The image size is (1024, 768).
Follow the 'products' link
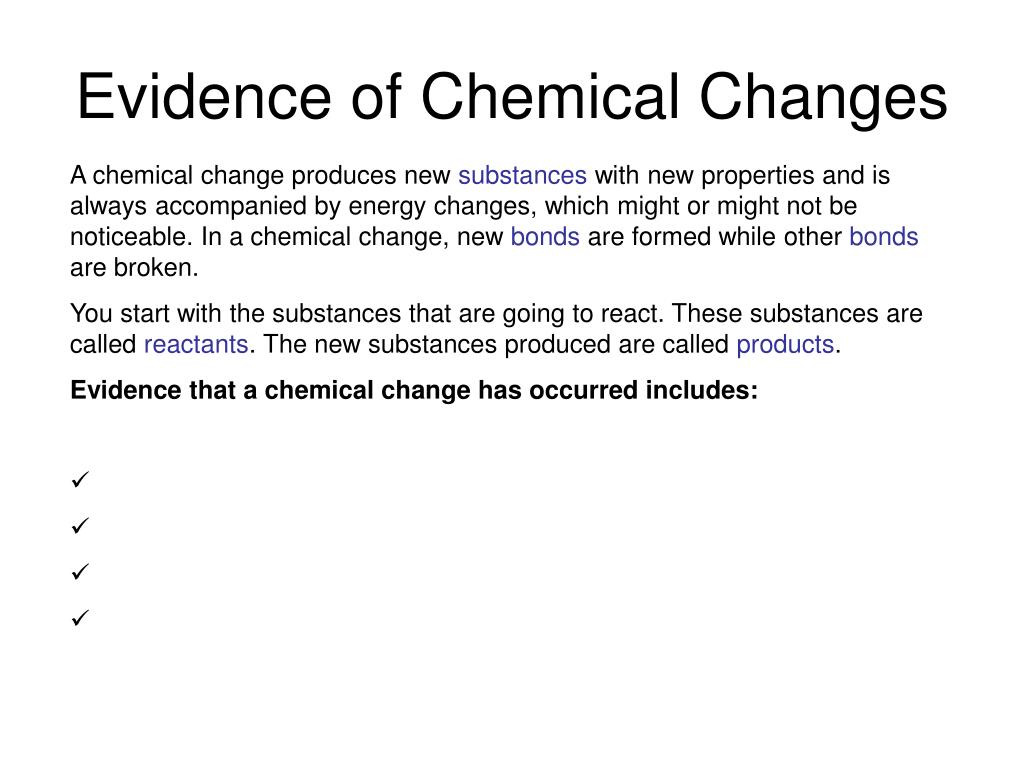pos(785,344)
